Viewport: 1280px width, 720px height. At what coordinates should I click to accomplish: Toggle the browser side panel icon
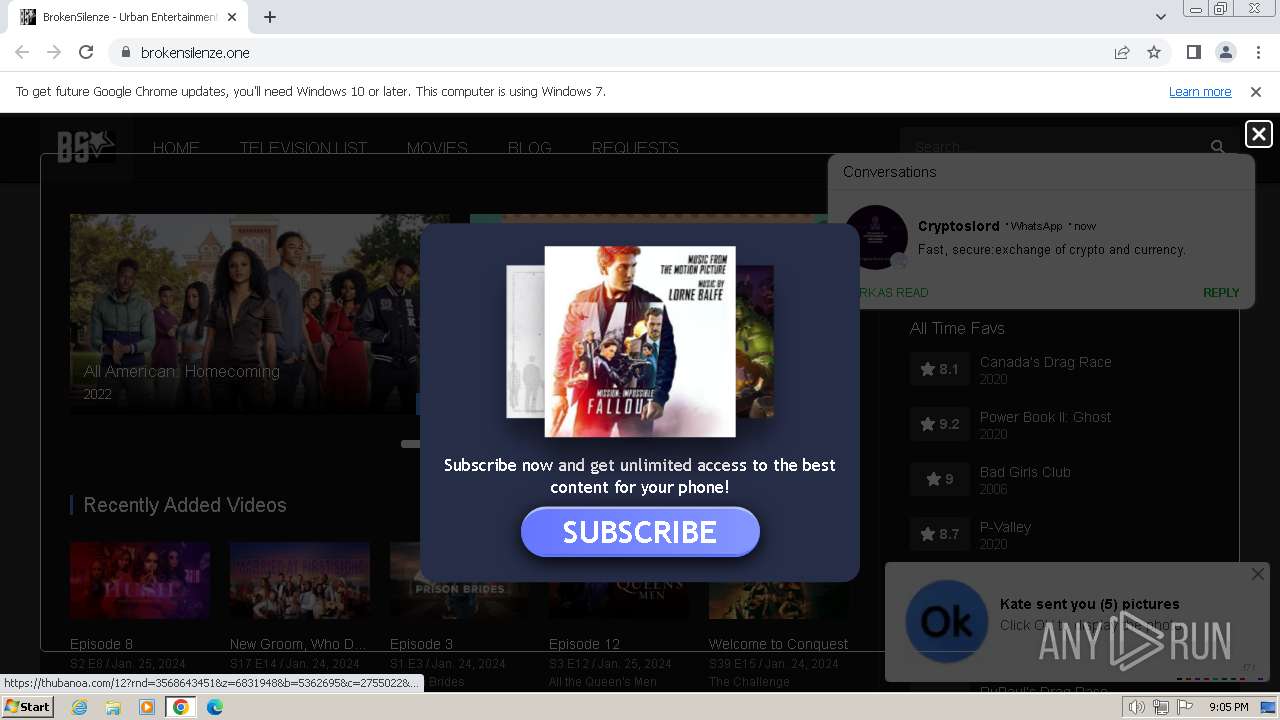point(1193,52)
